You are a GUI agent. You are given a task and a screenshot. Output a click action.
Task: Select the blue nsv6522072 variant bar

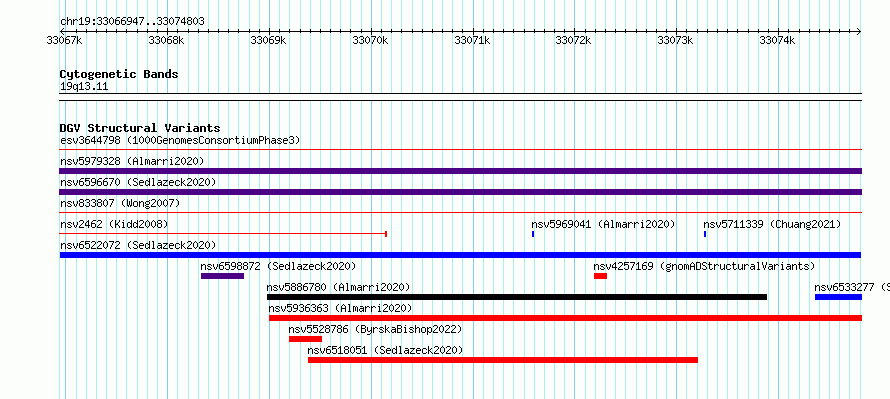(x=460, y=255)
